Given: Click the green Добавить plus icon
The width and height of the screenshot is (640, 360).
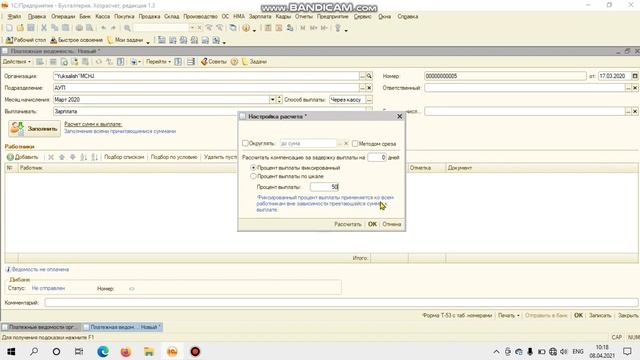Looking at the screenshot, I should coord(10,157).
